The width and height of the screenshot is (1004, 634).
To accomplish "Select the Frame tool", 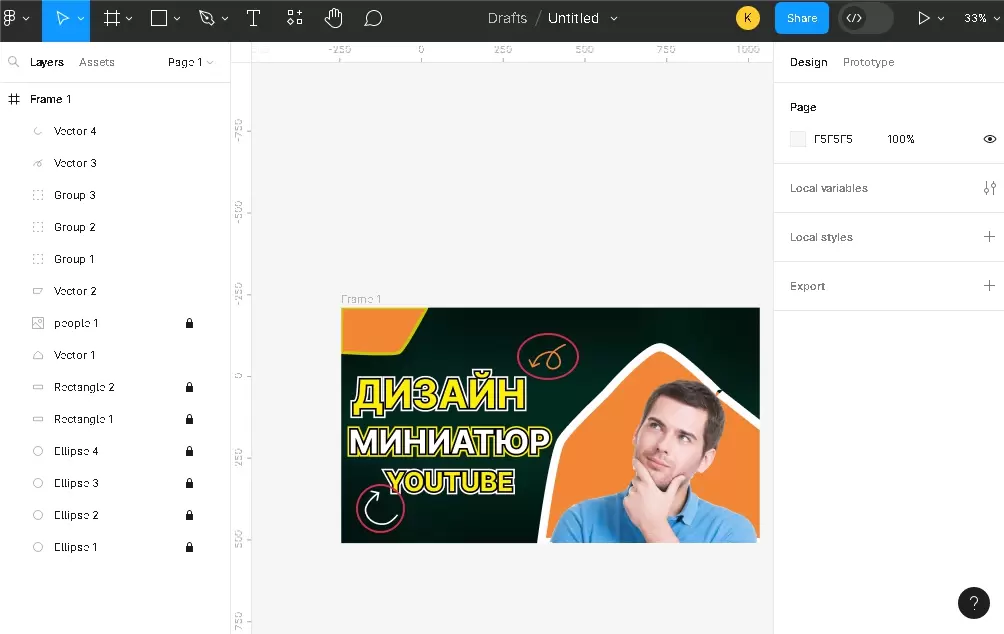I will point(112,18).
